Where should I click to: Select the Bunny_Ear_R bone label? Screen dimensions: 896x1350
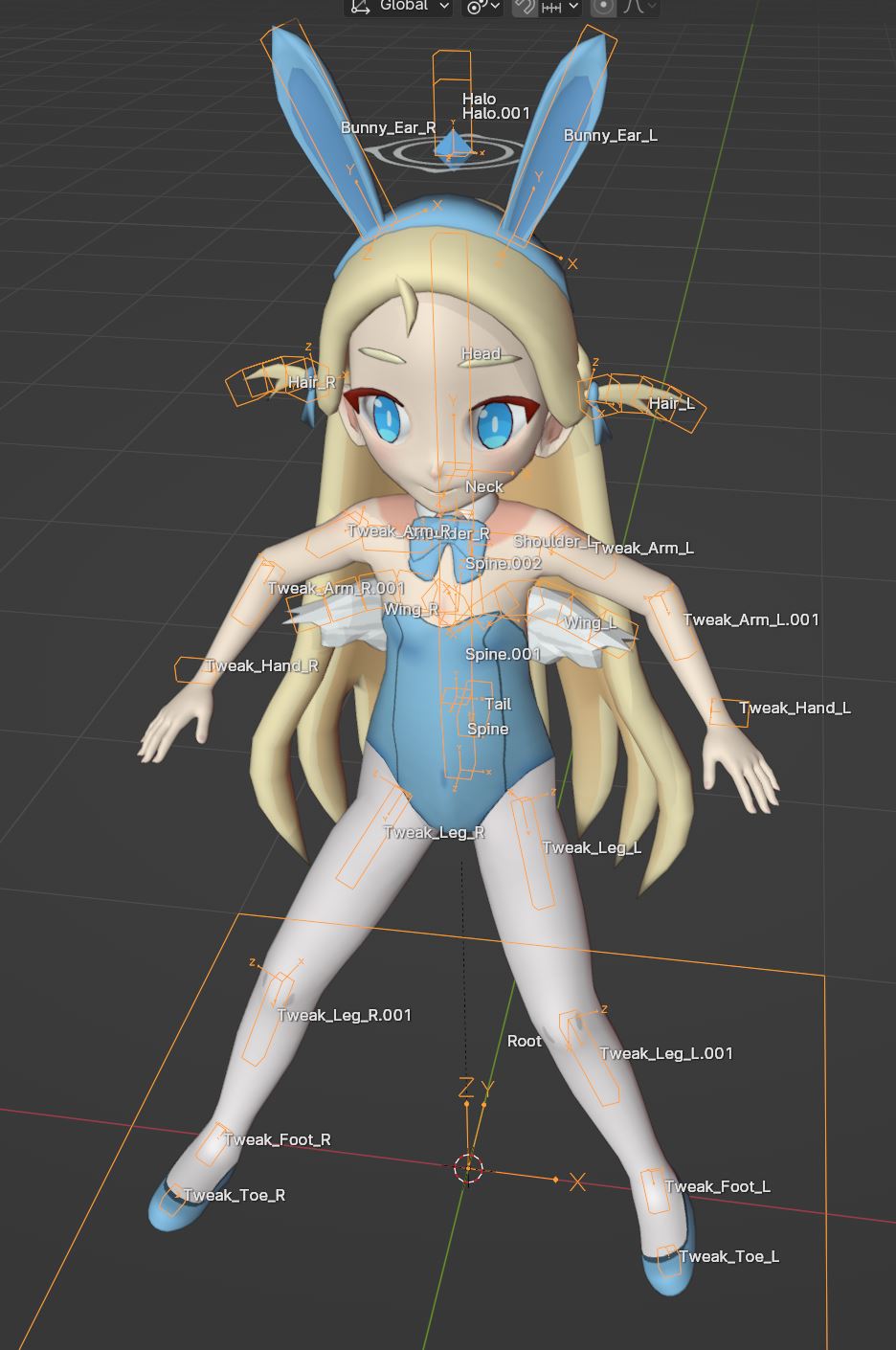click(x=388, y=127)
